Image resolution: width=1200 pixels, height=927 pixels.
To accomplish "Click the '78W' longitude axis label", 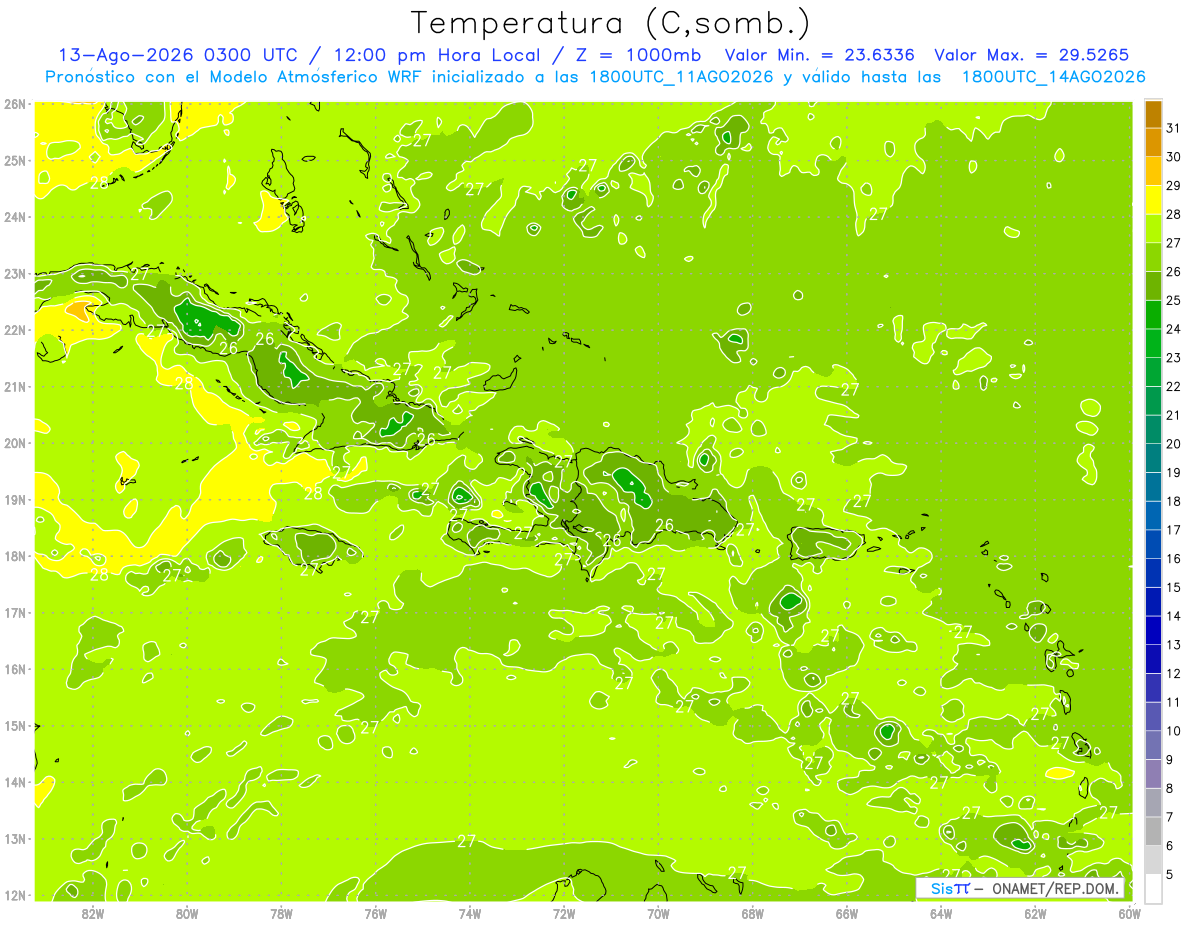I will [281, 913].
